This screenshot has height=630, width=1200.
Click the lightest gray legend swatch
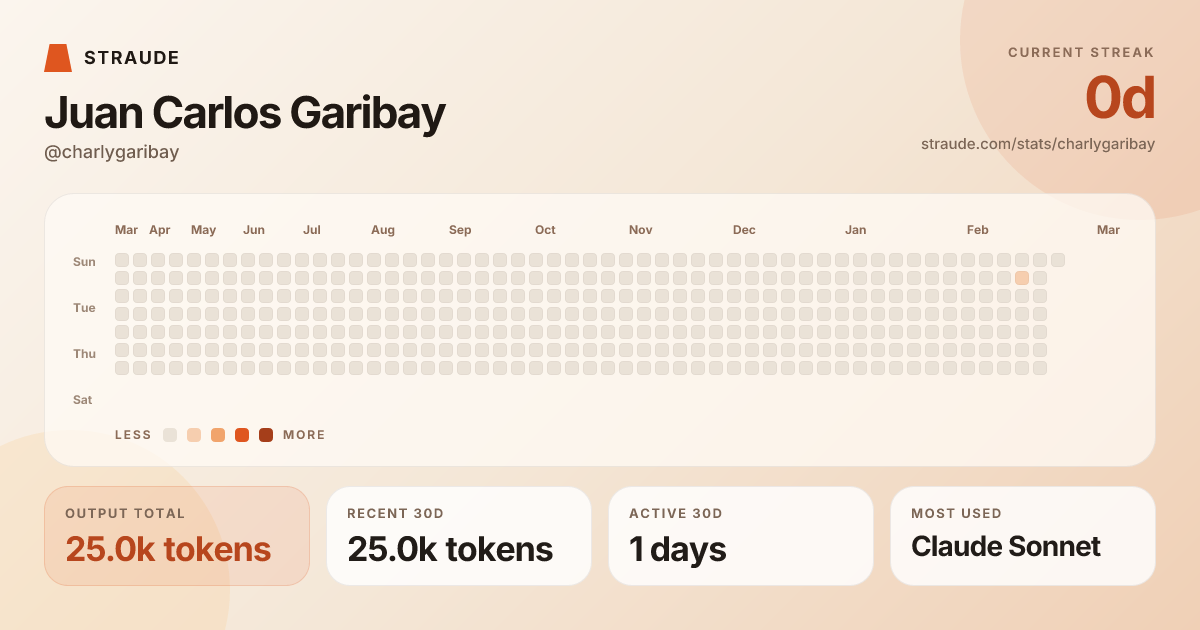tap(170, 435)
